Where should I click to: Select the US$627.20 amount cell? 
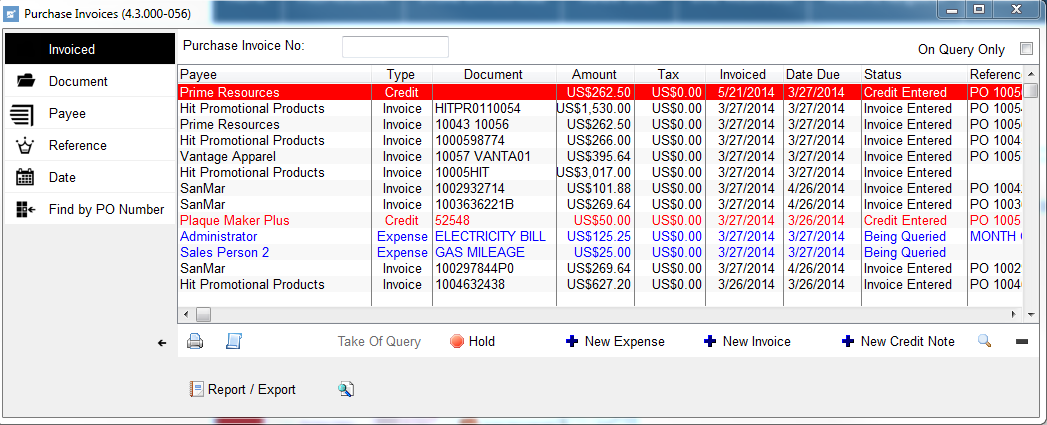click(x=595, y=285)
